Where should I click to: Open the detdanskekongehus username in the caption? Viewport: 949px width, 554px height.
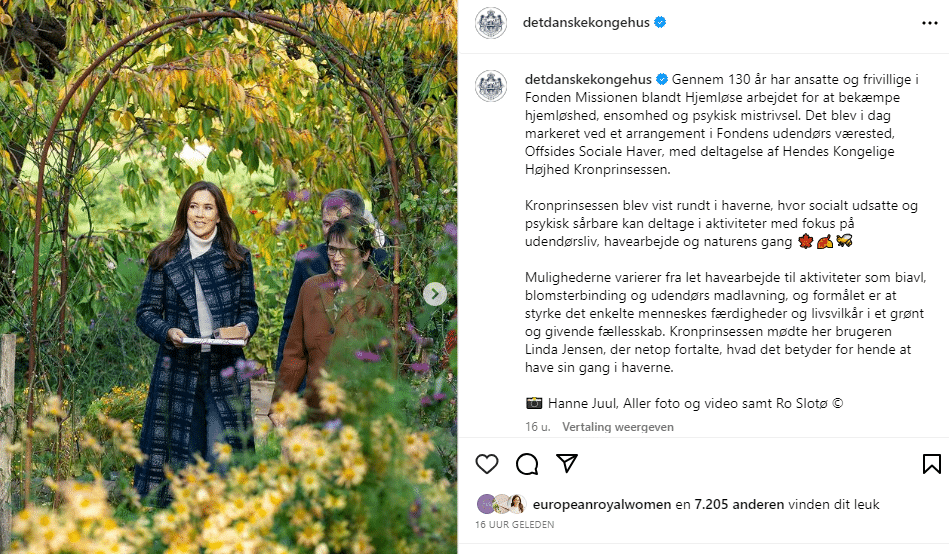(588, 79)
